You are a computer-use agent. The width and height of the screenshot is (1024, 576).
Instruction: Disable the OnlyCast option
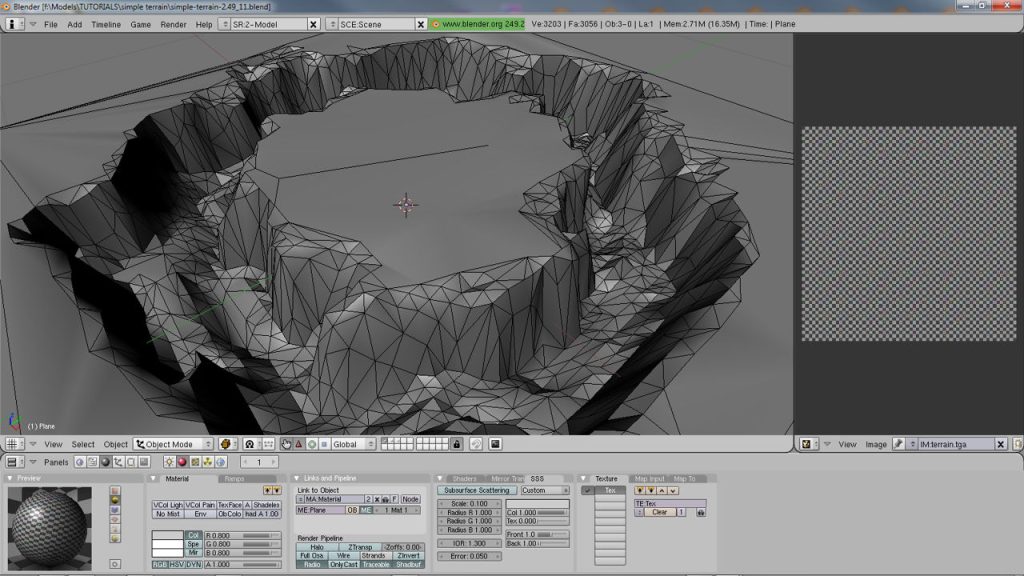pyautogui.click(x=344, y=563)
